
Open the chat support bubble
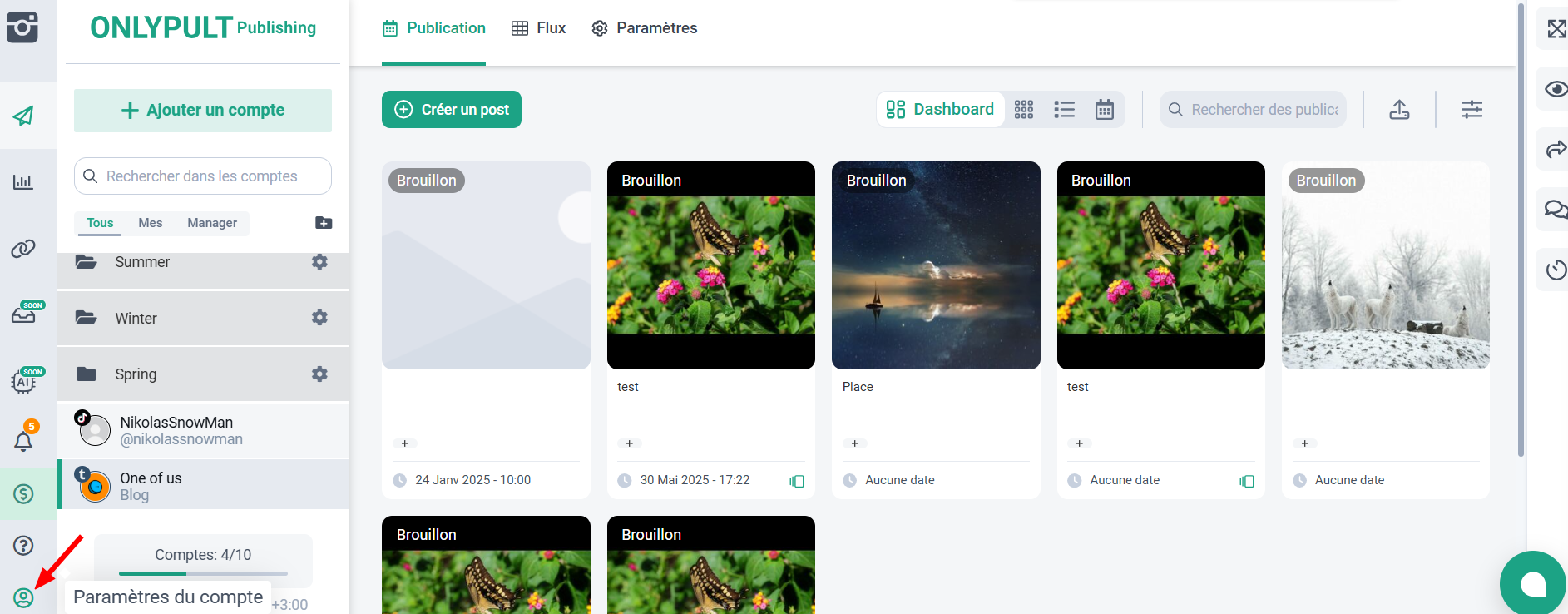[1532, 584]
